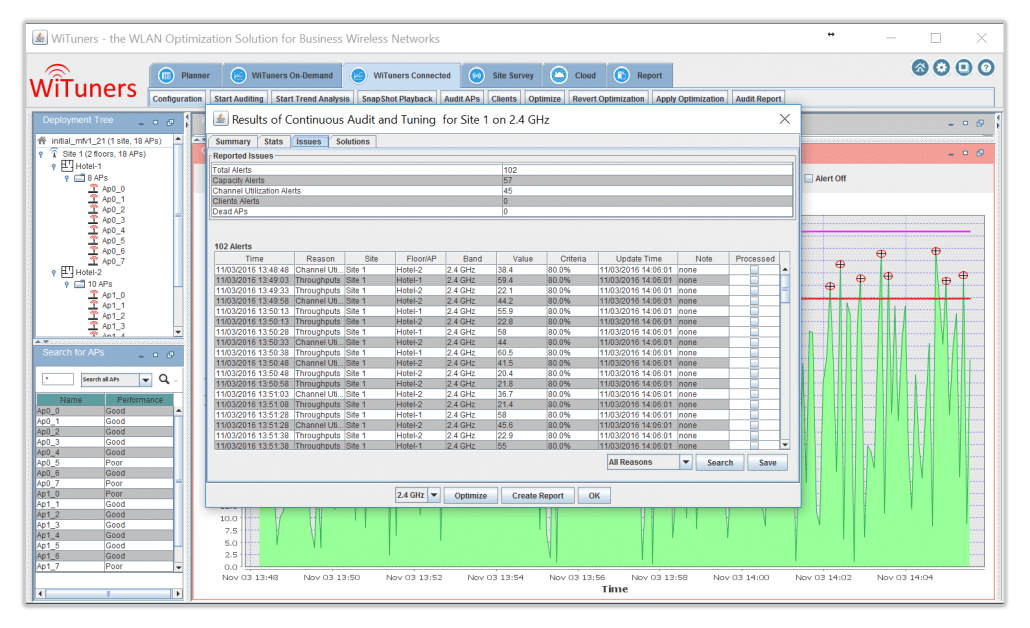
Task: Open help with the question mark icon
Action: pos(985,67)
